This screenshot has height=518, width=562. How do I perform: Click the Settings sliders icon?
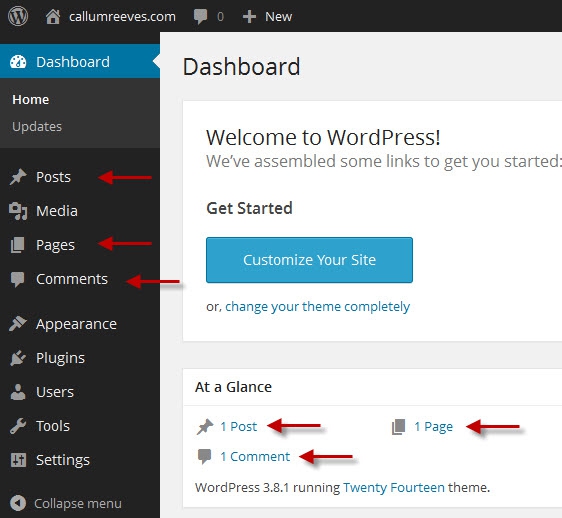click(18, 460)
